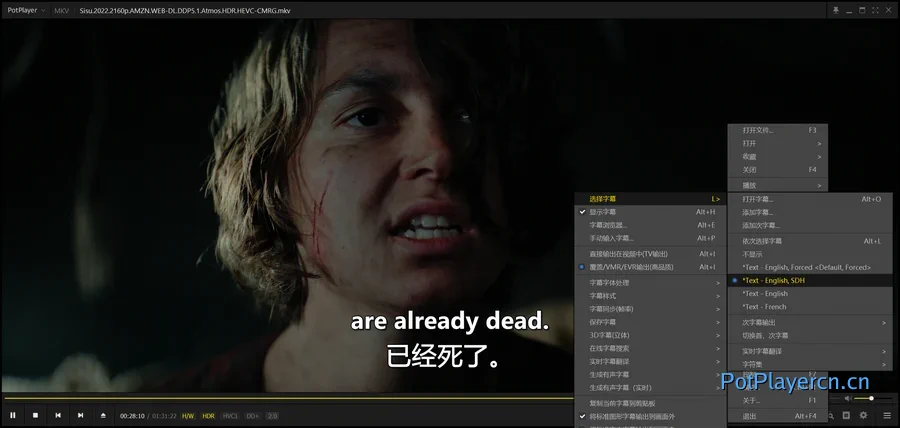900x428 pixels.
Task: Click the Stop playback icon
Action: [35, 415]
